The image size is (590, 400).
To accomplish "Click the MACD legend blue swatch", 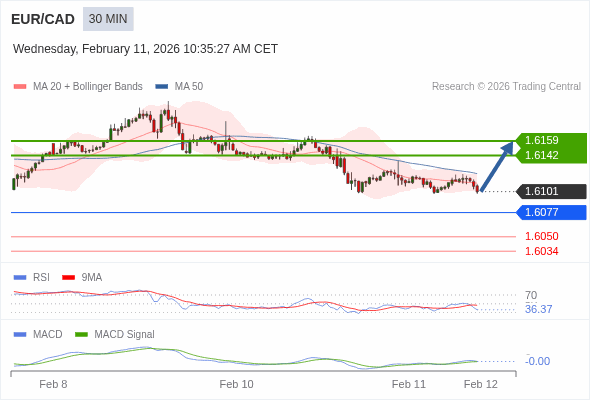I will coord(20,335).
